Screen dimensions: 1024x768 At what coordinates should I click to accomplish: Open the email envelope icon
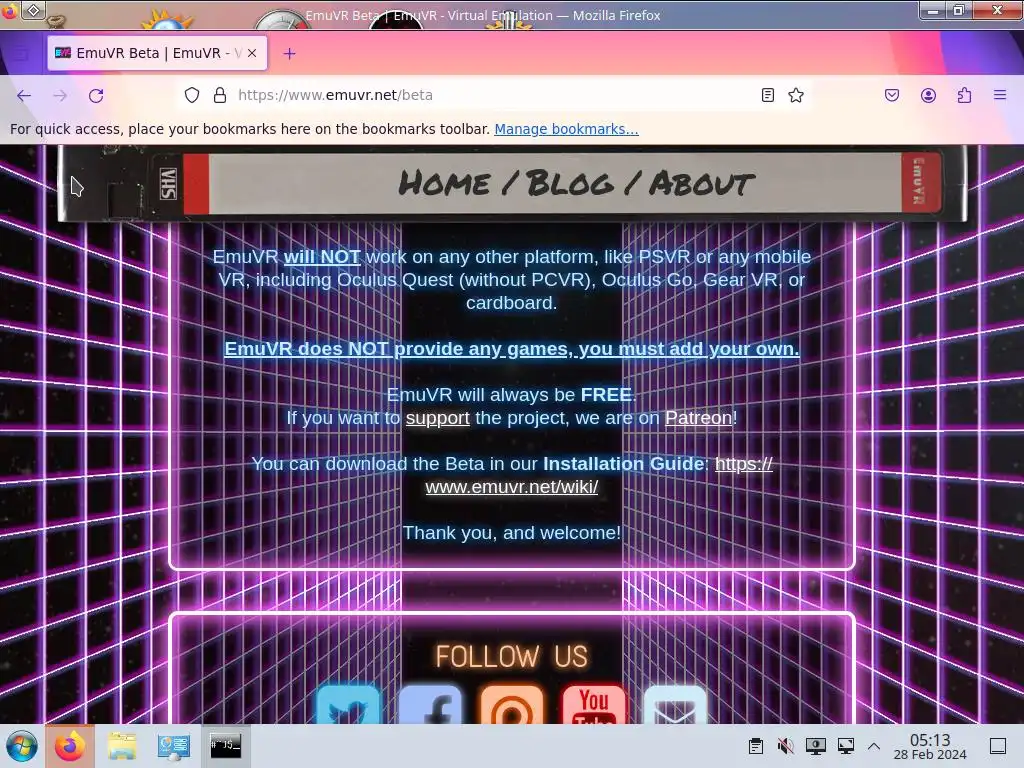point(675,705)
